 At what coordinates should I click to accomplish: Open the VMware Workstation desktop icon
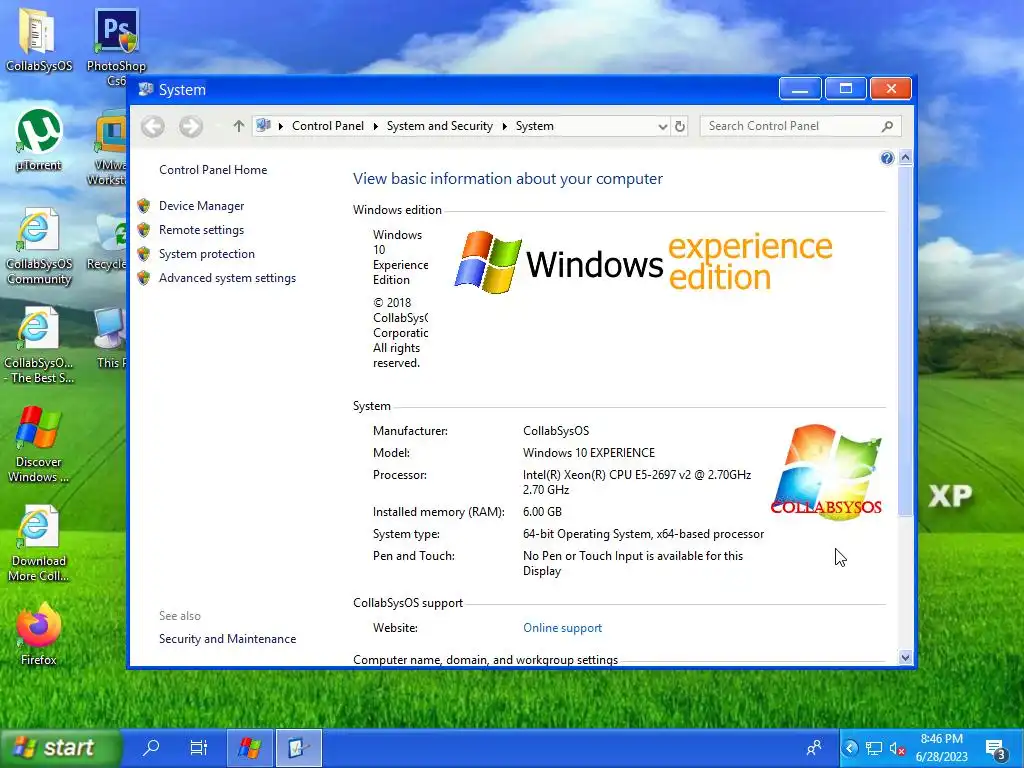(108, 148)
